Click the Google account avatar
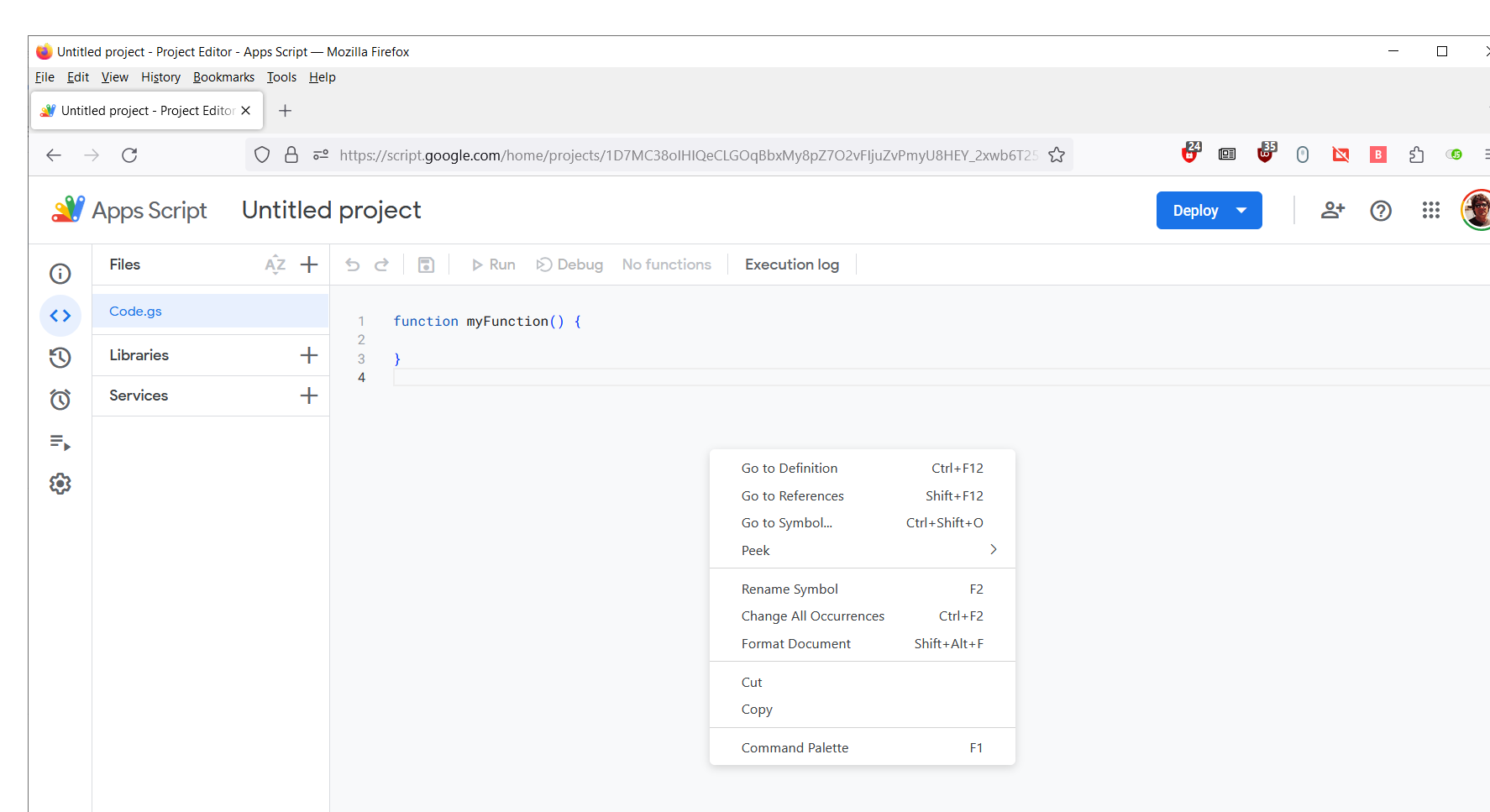1490x812 pixels. pos(1477,210)
